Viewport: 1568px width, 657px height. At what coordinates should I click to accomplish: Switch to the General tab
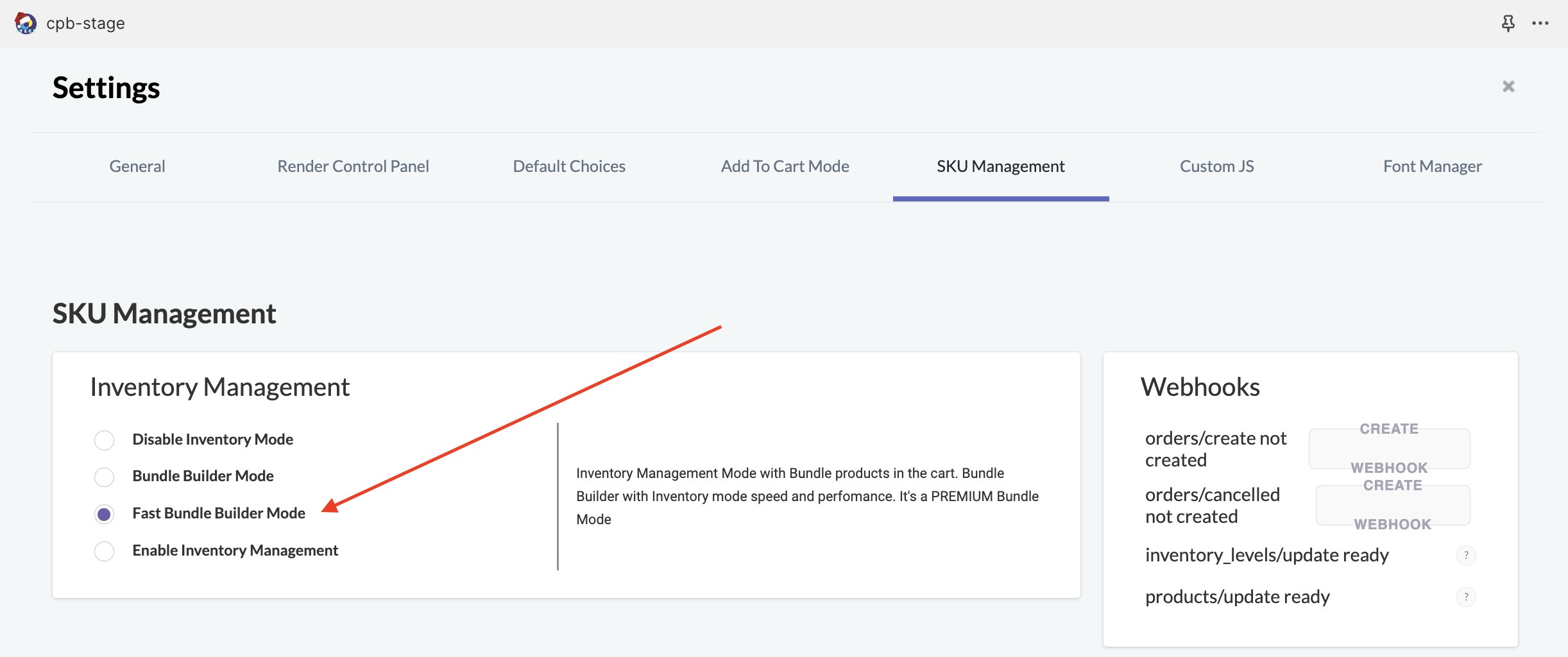pos(137,167)
